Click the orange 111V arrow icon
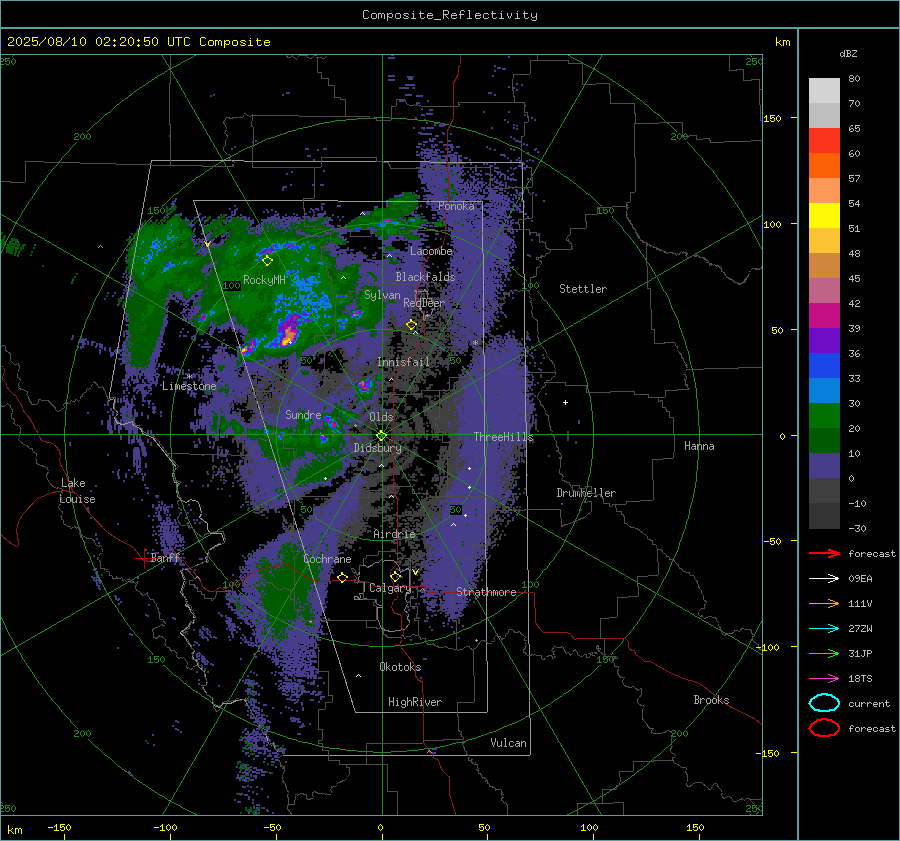 [x=824, y=603]
